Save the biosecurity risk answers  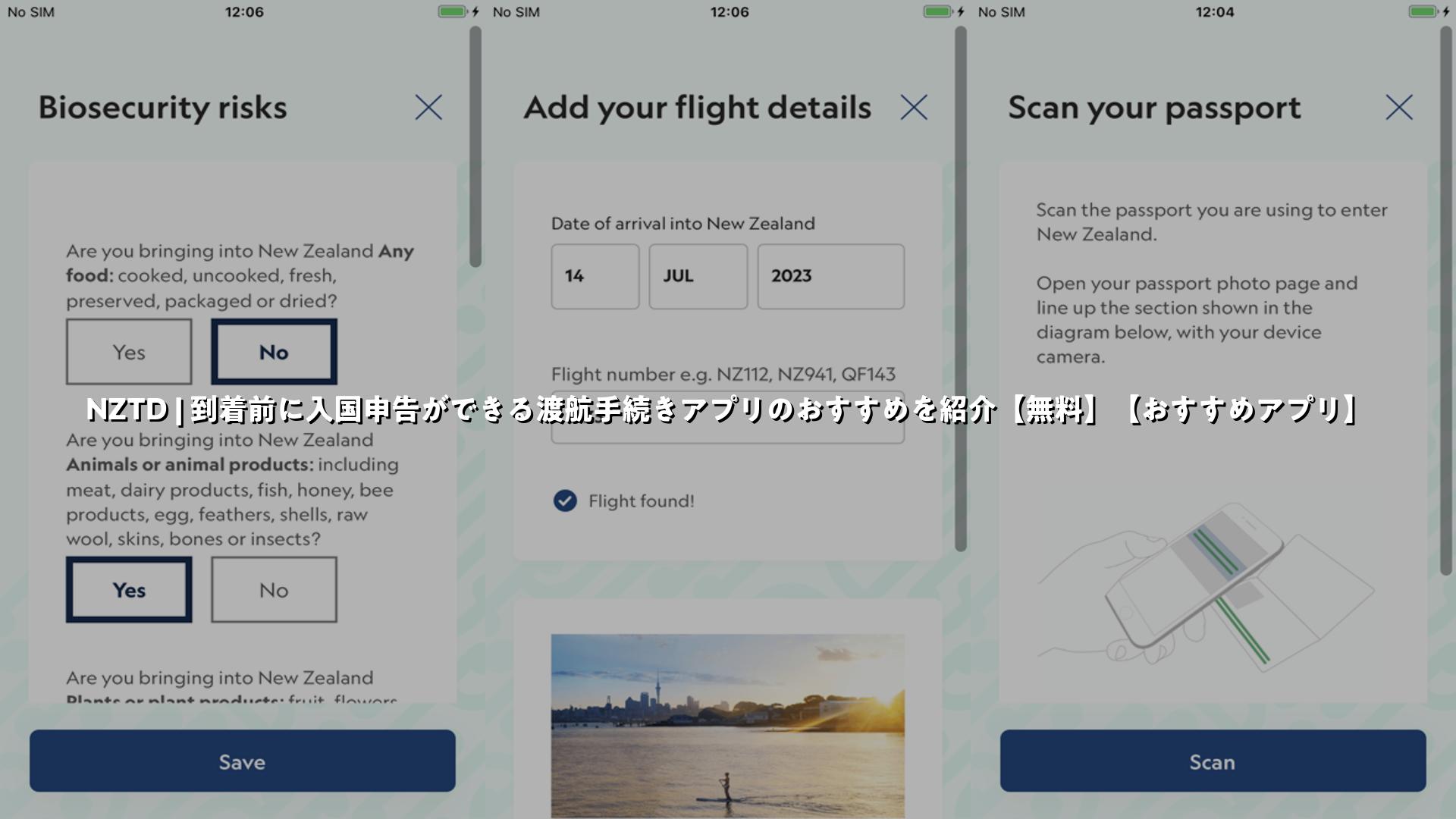[x=243, y=761]
